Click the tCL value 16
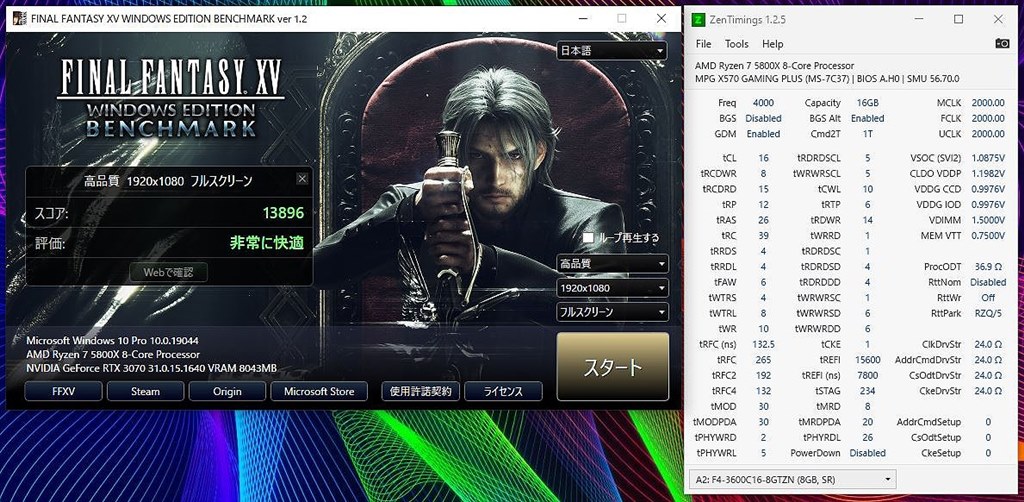Viewport: 1024px width, 502px height. (x=763, y=158)
